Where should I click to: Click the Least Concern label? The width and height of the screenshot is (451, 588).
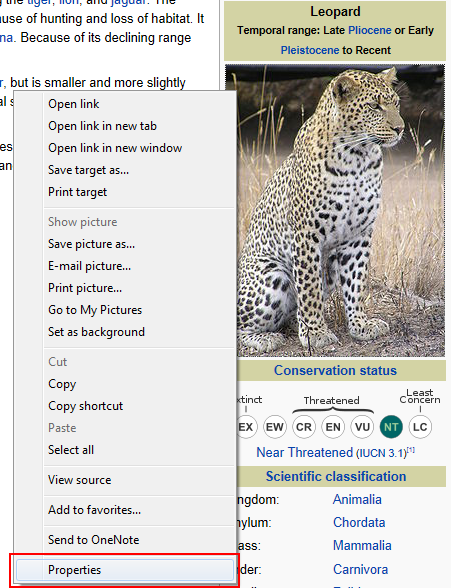click(420, 396)
